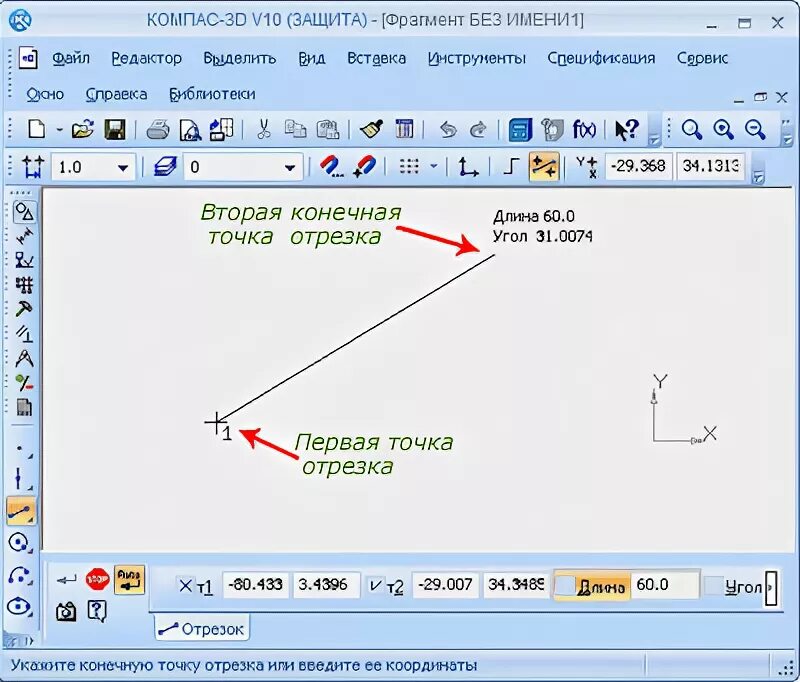The image size is (800, 682).
Task: Copy selection with copy icon
Action: [x=295, y=130]
